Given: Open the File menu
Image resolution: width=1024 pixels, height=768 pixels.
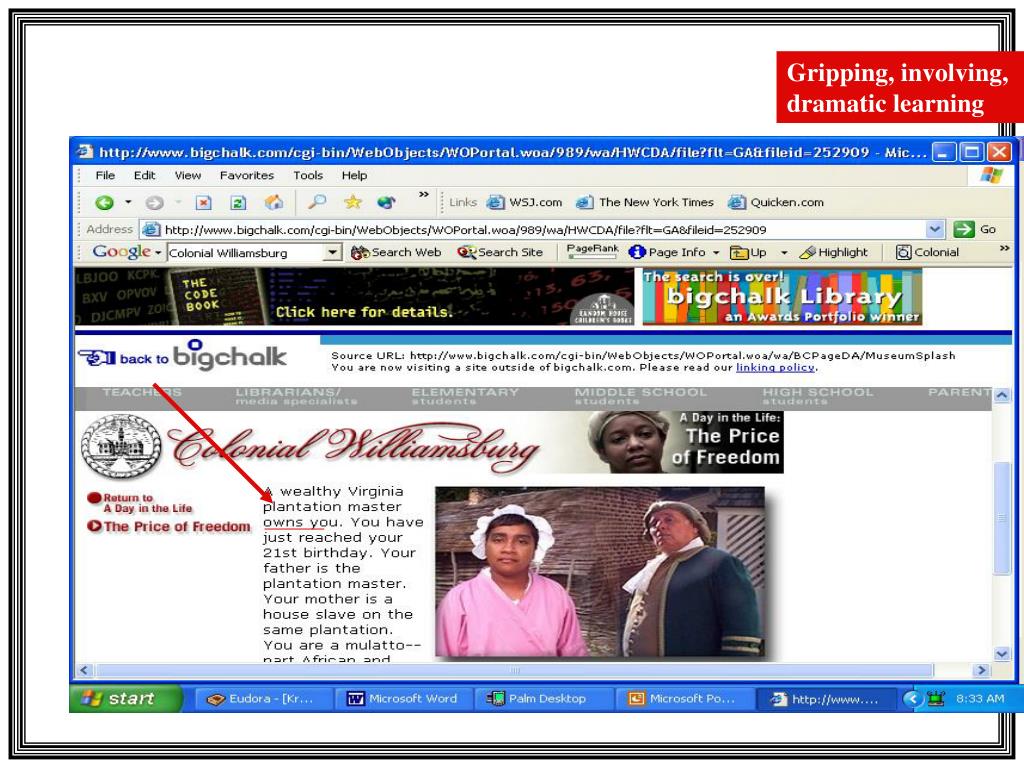Looking at the screenshot, I should pos(105,175).
